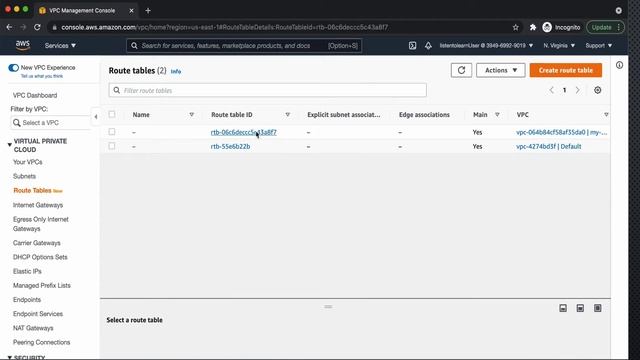The height and width of the screenshot is (360, 640).
Task: Set split panel to medium size icon
Action: point(580,308)
